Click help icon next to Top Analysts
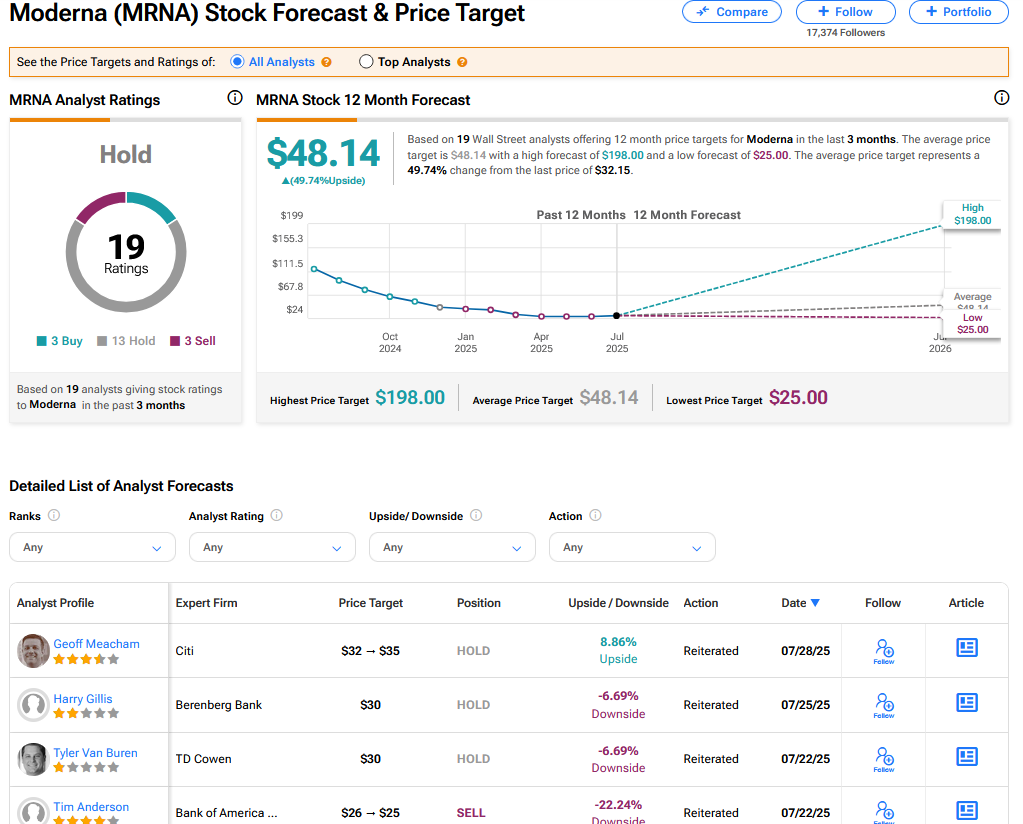 [461, 62]
